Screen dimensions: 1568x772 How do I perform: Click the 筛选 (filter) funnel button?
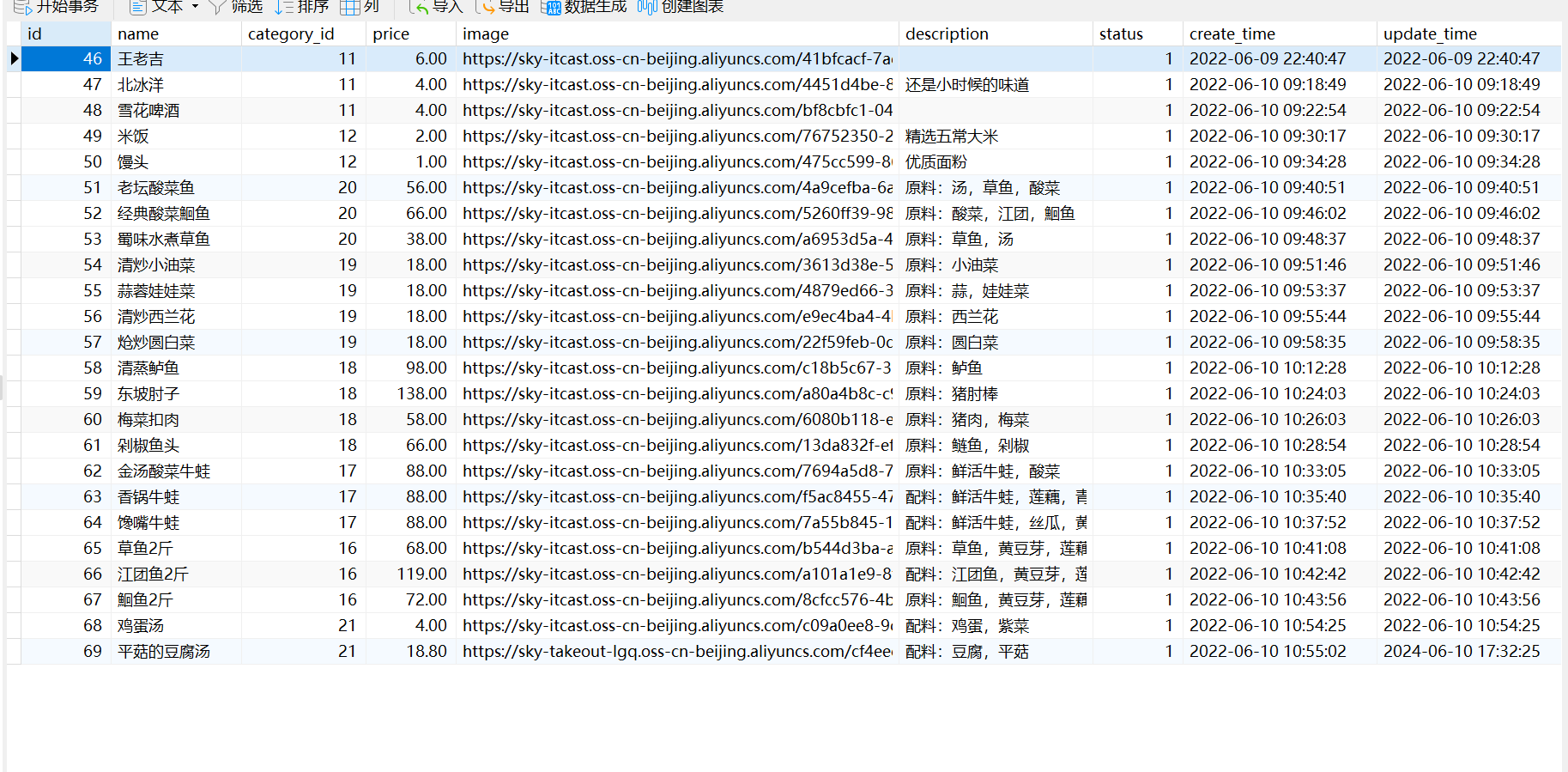pos(236,7)
